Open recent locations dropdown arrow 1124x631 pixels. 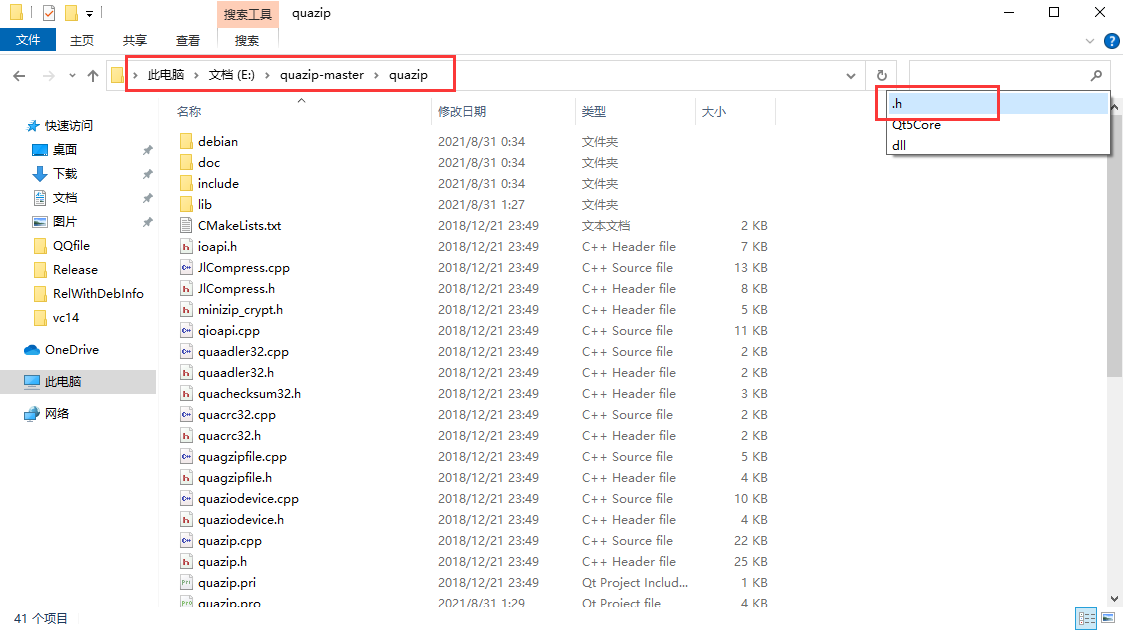[72, 75]
